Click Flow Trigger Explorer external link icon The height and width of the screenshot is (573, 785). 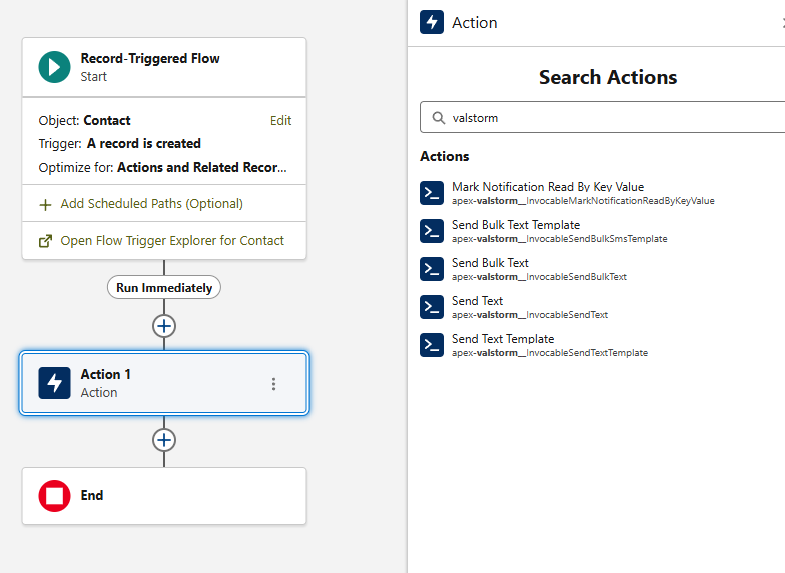45,241
